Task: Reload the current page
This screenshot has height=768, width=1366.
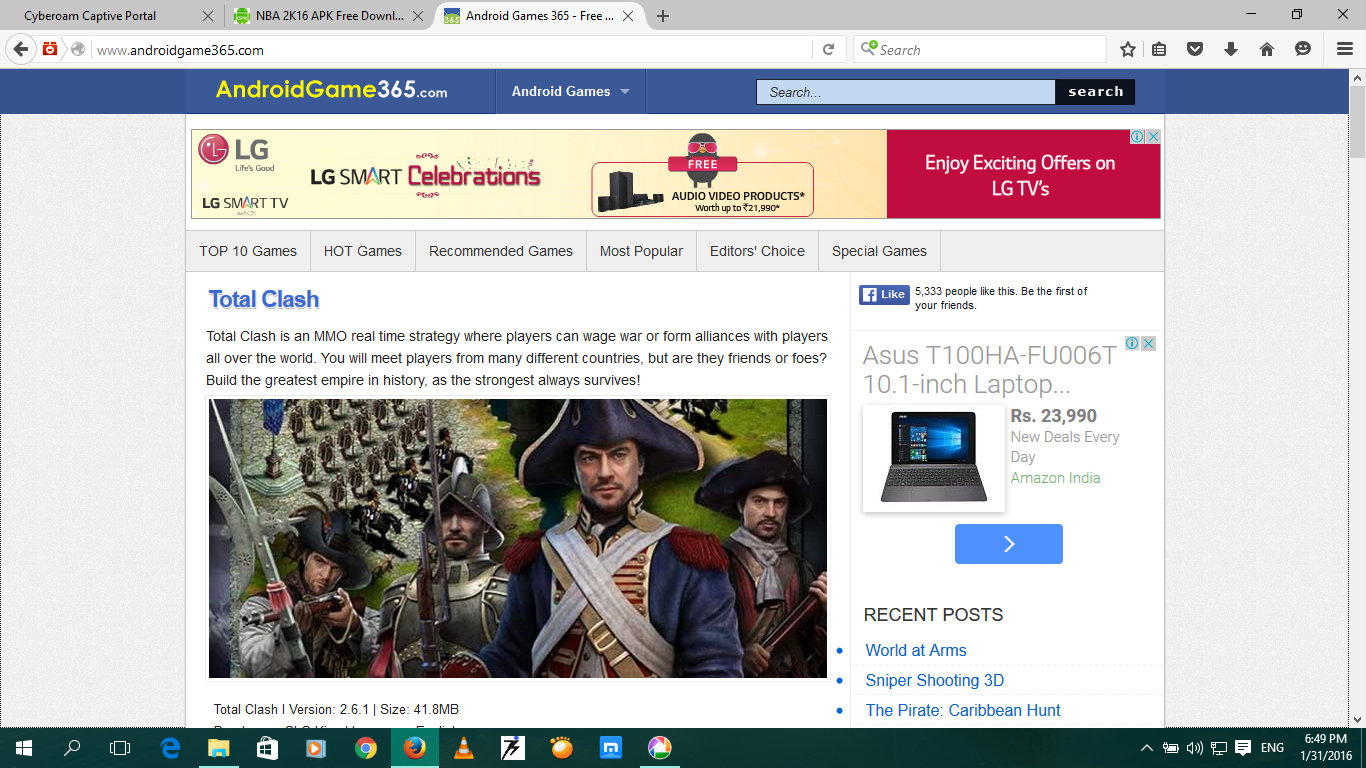Action: coord(828,49)
